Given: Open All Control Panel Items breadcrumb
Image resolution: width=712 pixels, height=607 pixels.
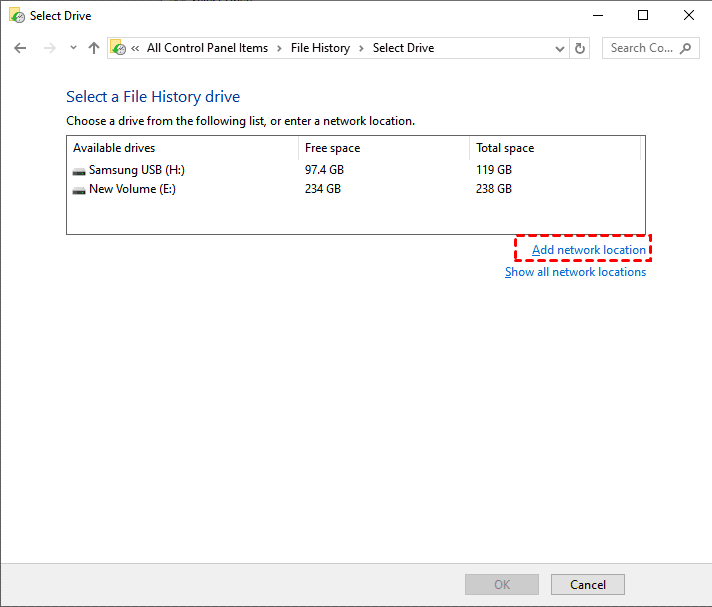Looking at the screenshot, I should pyautogui.click(x=207, y=48).
